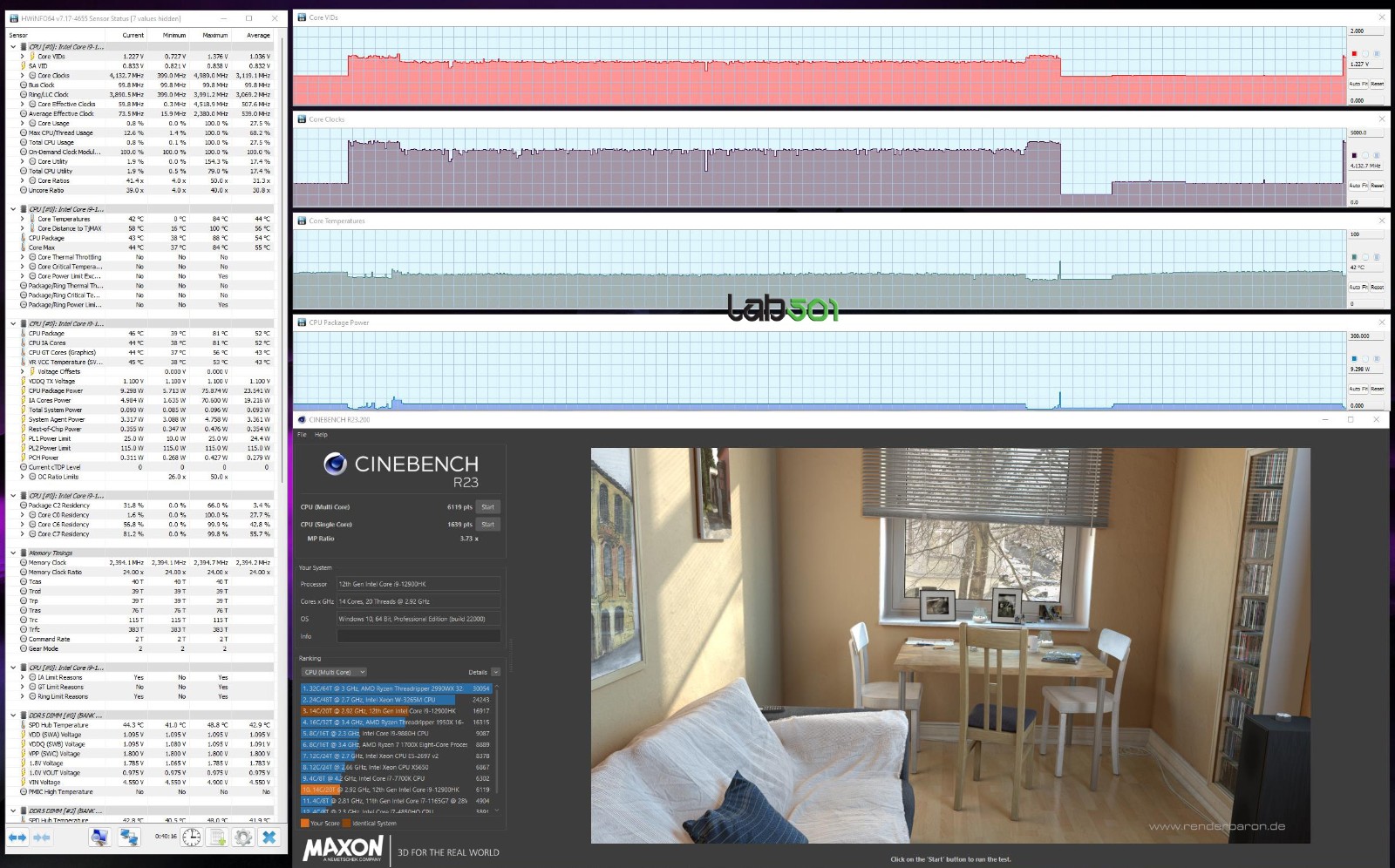1395x868 pixels.
Task: Open the CPU (Multi Core) ranking dropdown
Action: coord(334,672)
